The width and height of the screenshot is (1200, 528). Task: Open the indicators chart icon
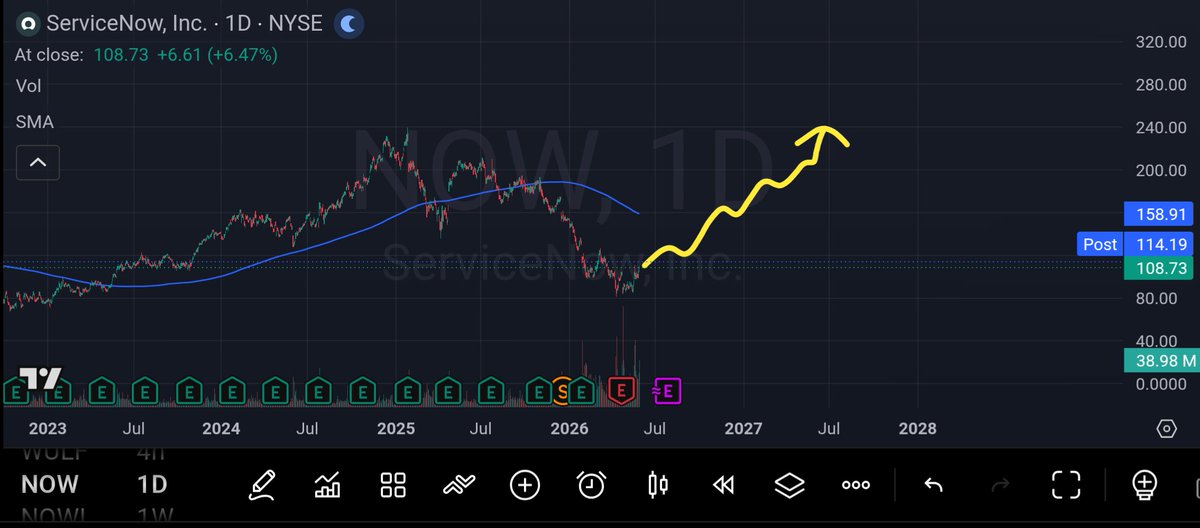coord(328,485)
